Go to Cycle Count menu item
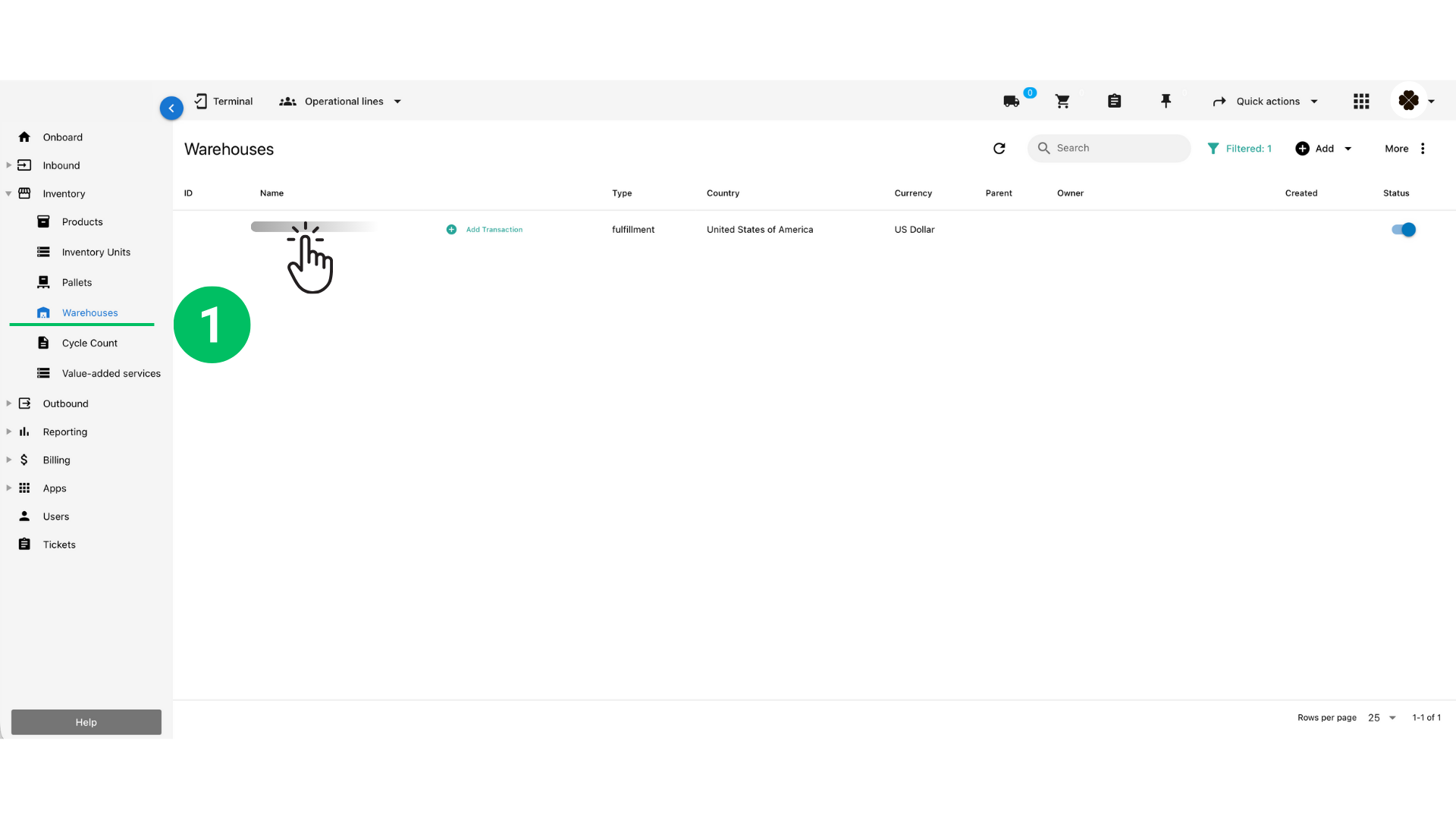Viewport: 1456px width, 819px height. [x=89, y=344]
